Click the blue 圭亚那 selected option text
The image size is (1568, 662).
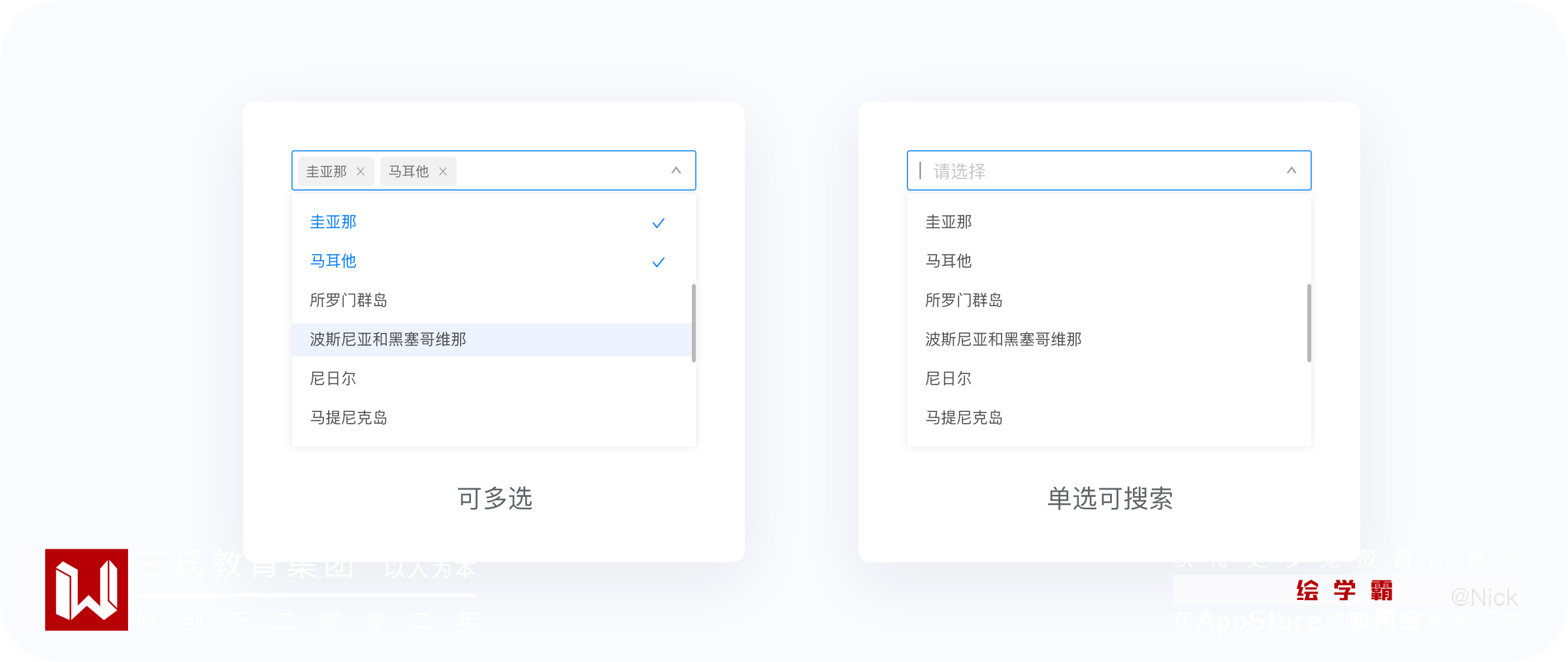[x=333, y=222]
